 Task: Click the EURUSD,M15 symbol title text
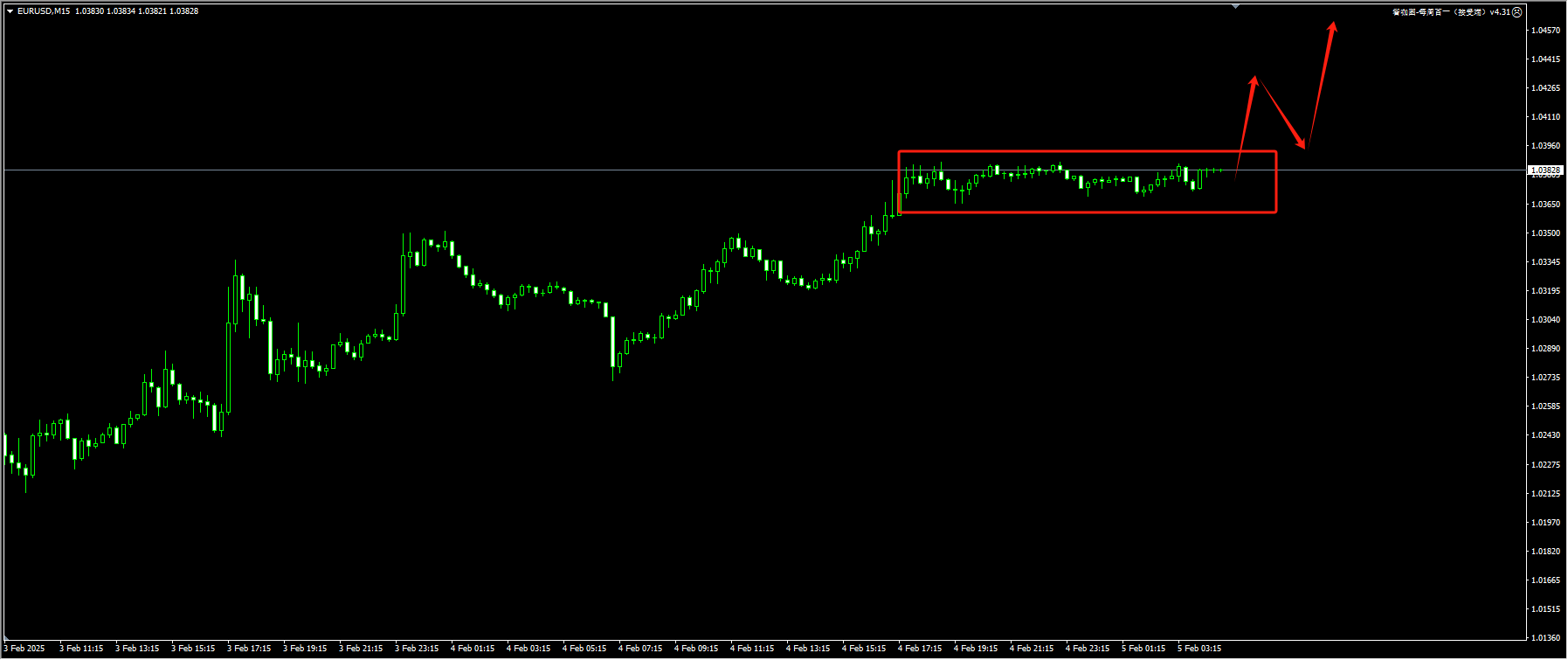pyautogui.click(x=44, y=11)
